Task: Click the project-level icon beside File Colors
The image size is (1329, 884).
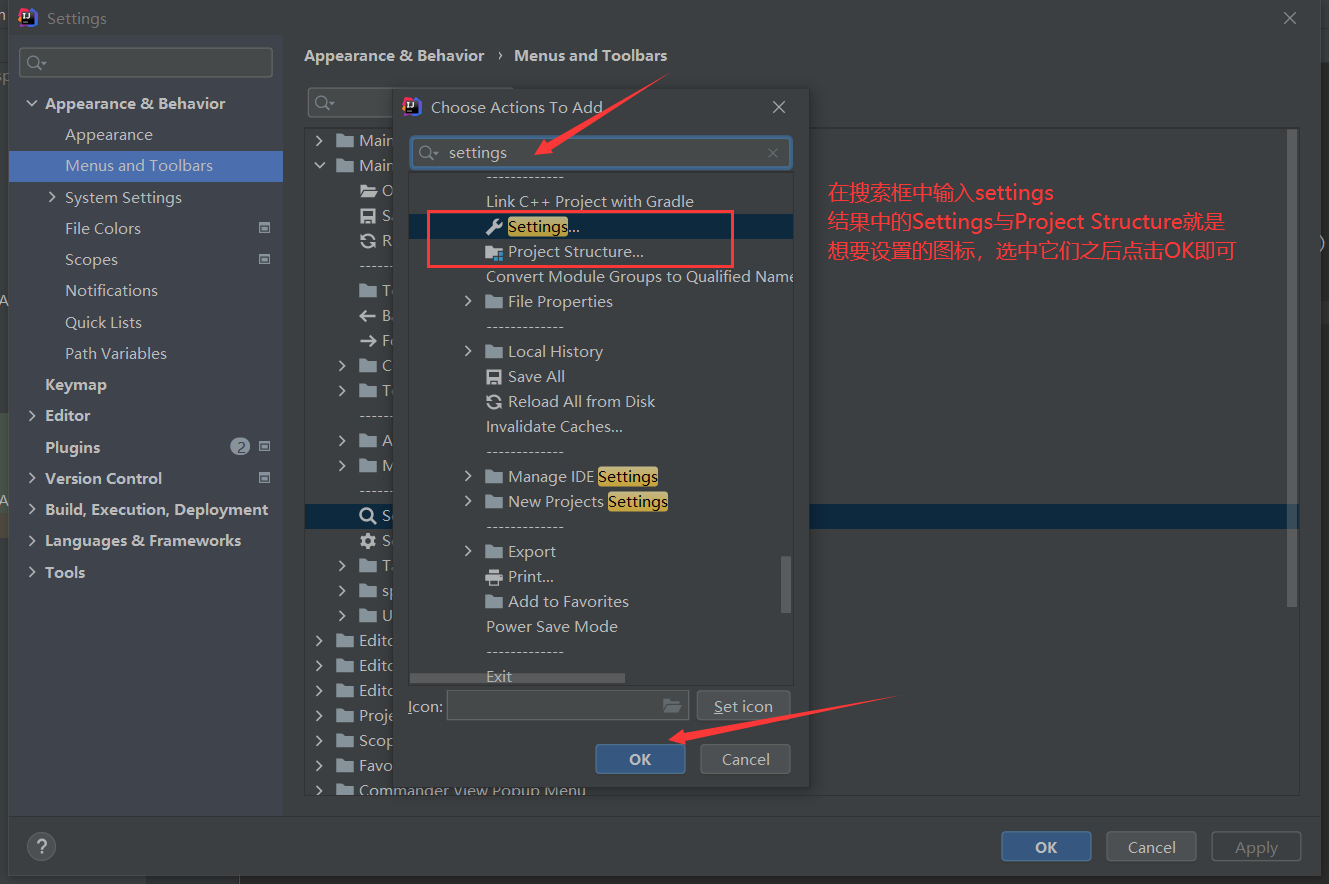Action: tap(264, 228)
